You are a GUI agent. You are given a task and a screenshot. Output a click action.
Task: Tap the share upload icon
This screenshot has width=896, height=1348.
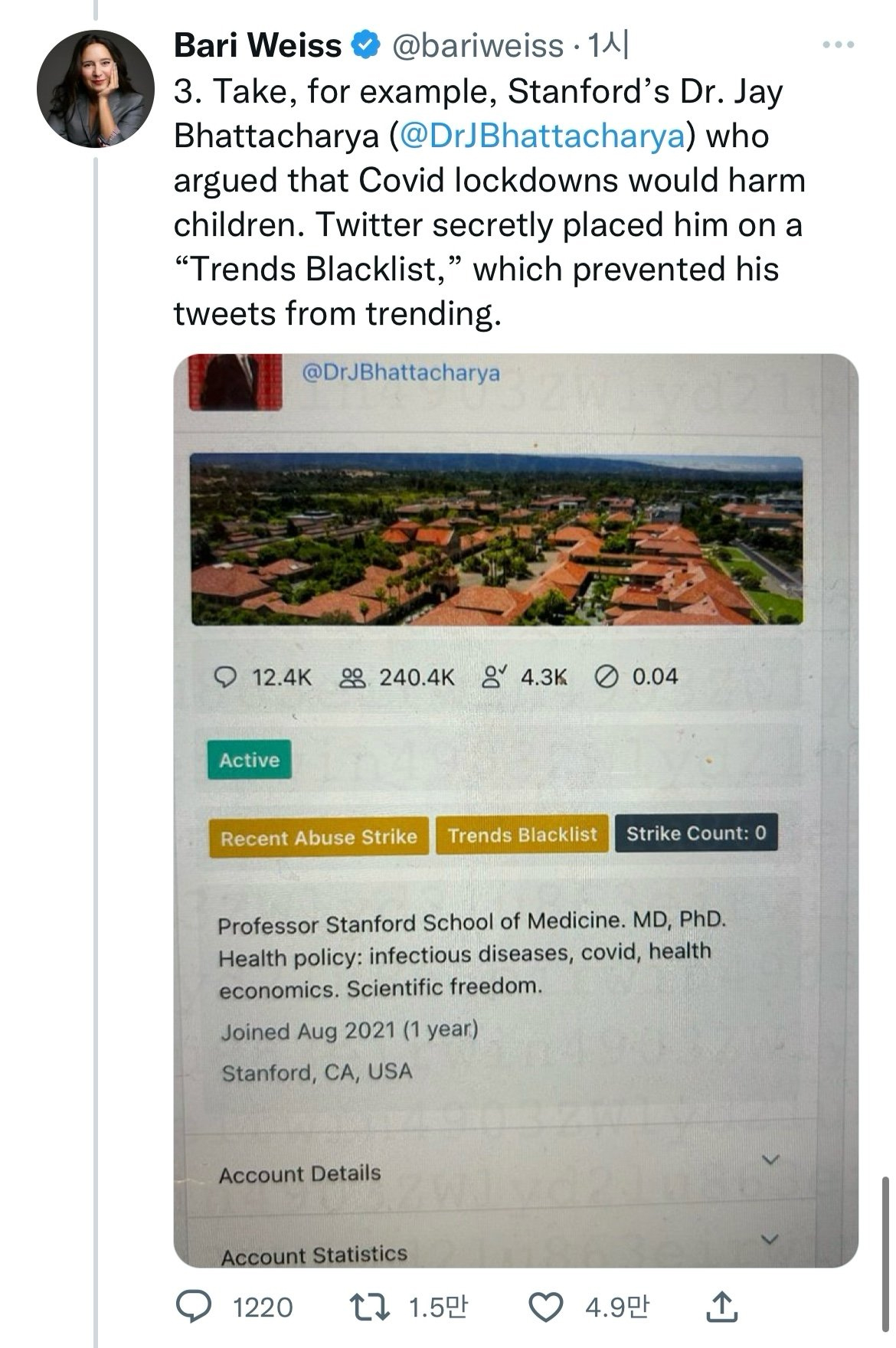721,1307
